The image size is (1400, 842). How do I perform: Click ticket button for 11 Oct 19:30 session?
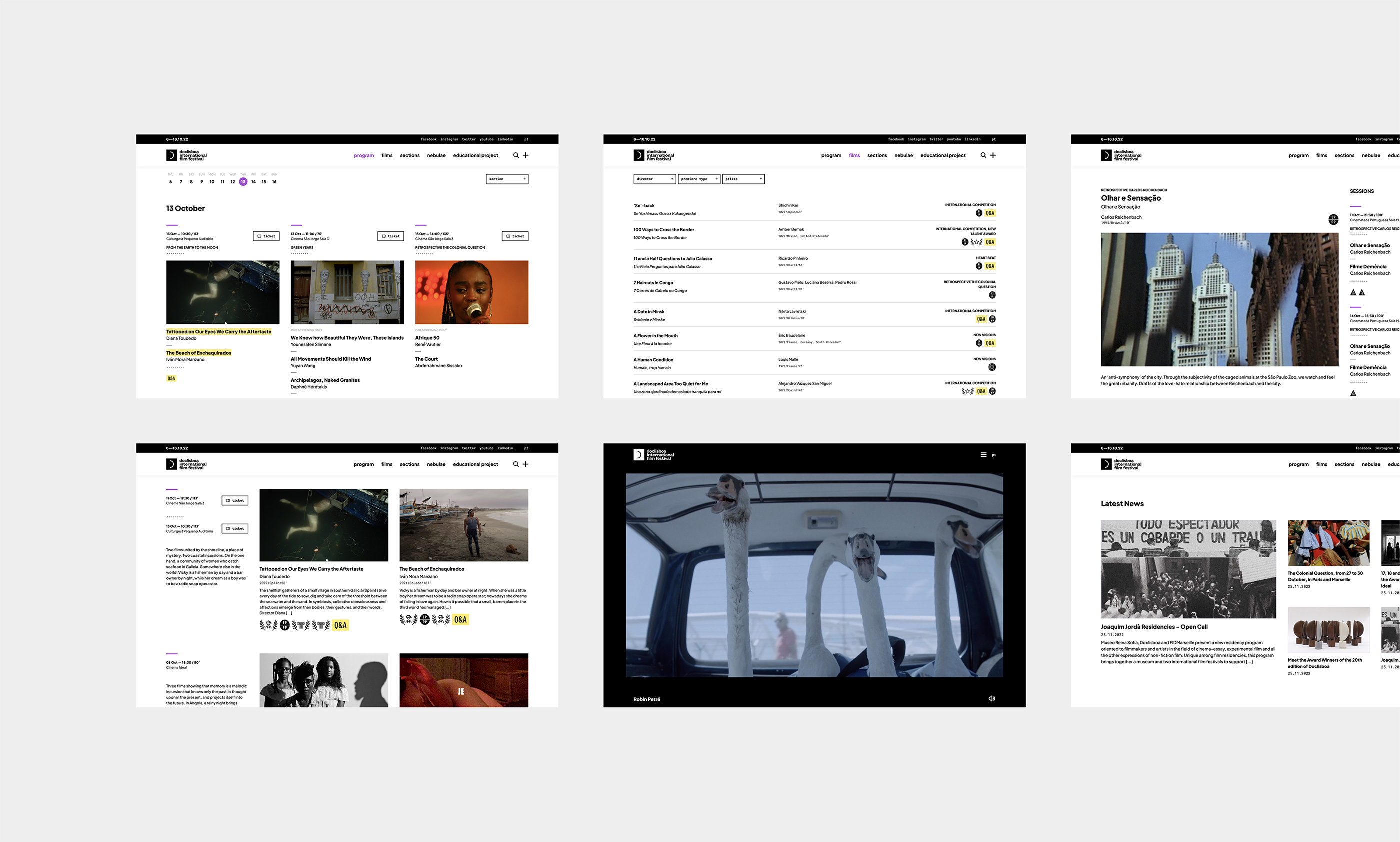(x=235, y=500)
